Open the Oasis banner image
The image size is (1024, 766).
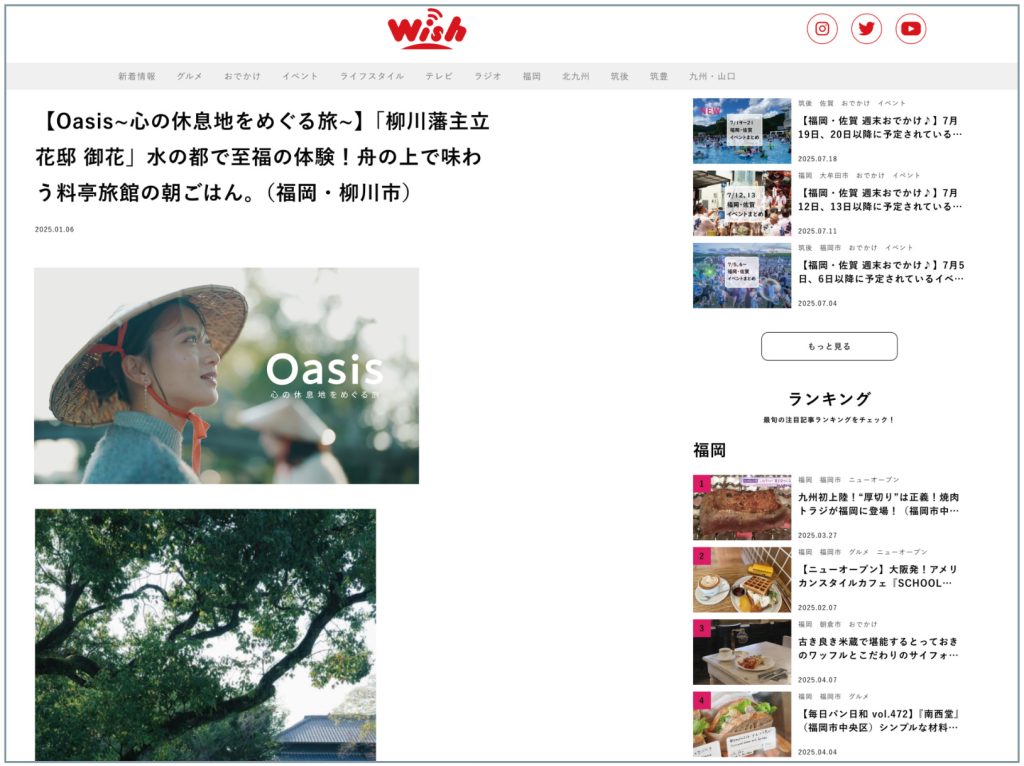(226, 375)
